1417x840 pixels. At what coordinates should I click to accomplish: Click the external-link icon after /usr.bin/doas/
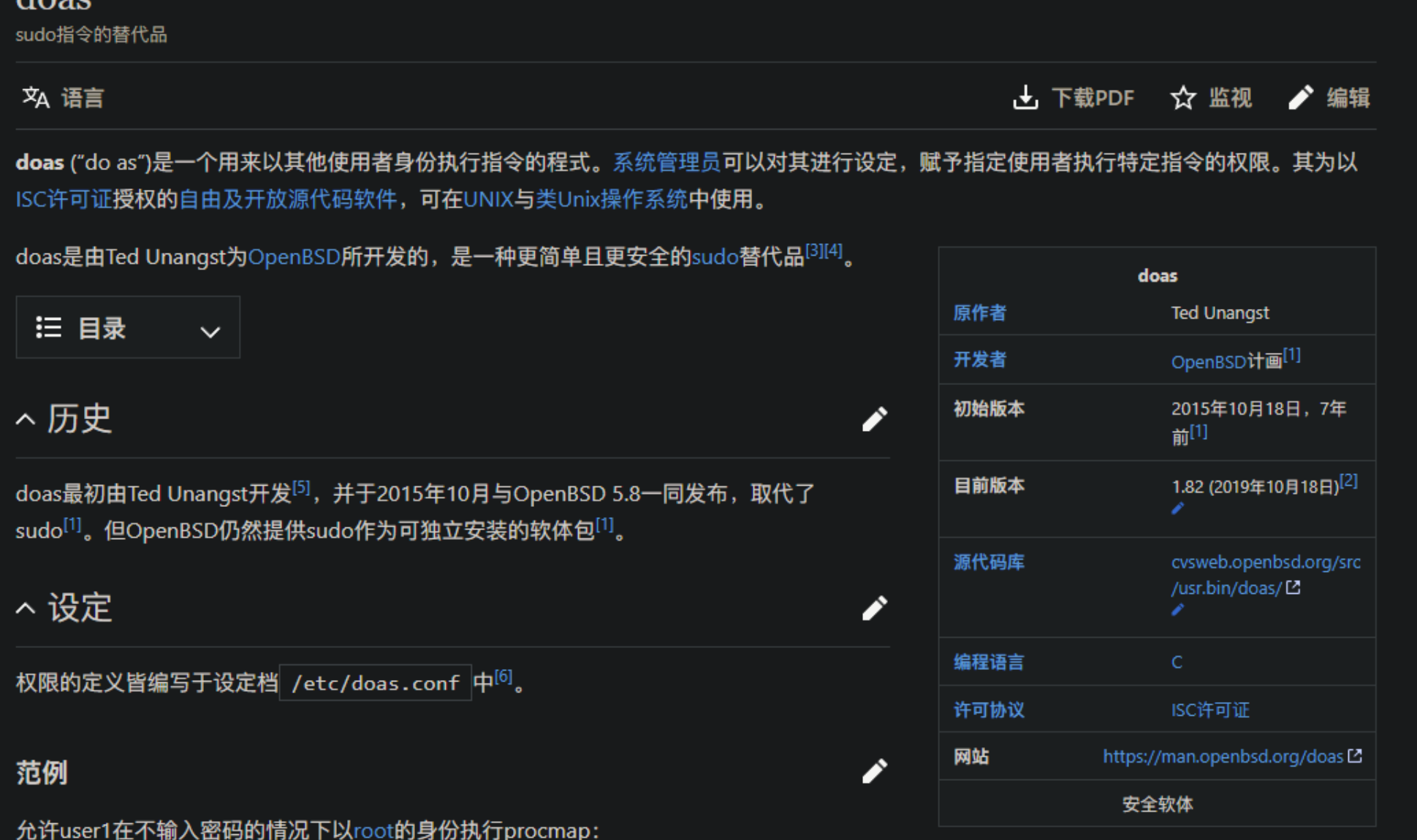tap(1293, 587)
